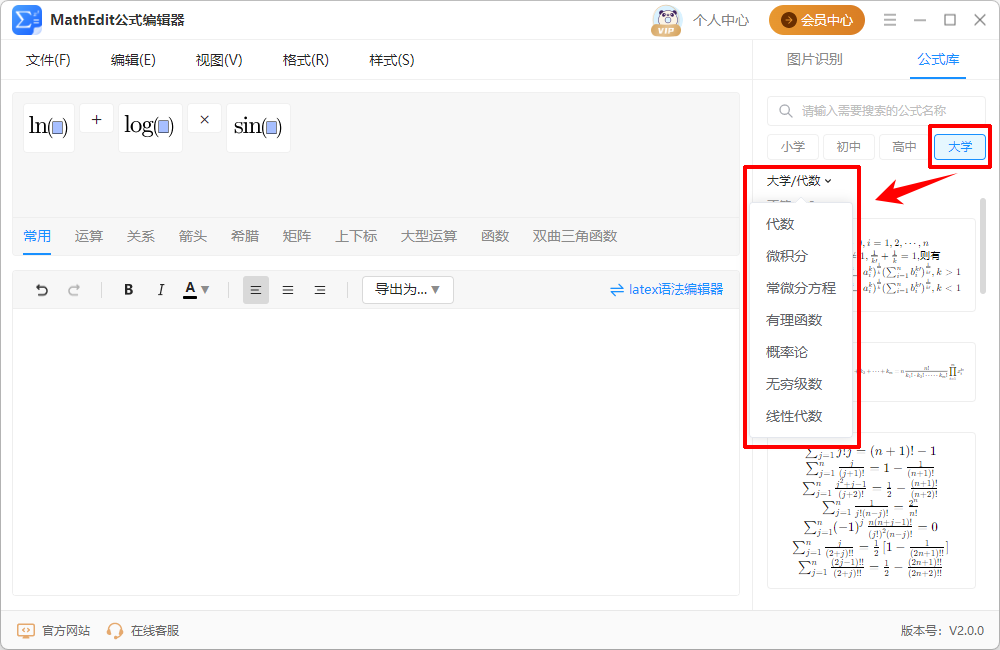Open the 文件(F) menu

48,60
